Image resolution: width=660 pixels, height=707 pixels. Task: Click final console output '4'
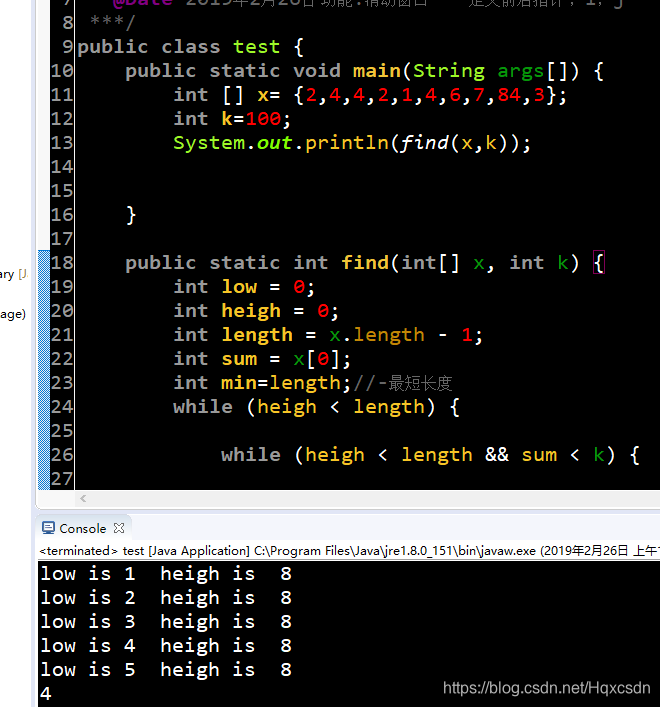(46, 693)
